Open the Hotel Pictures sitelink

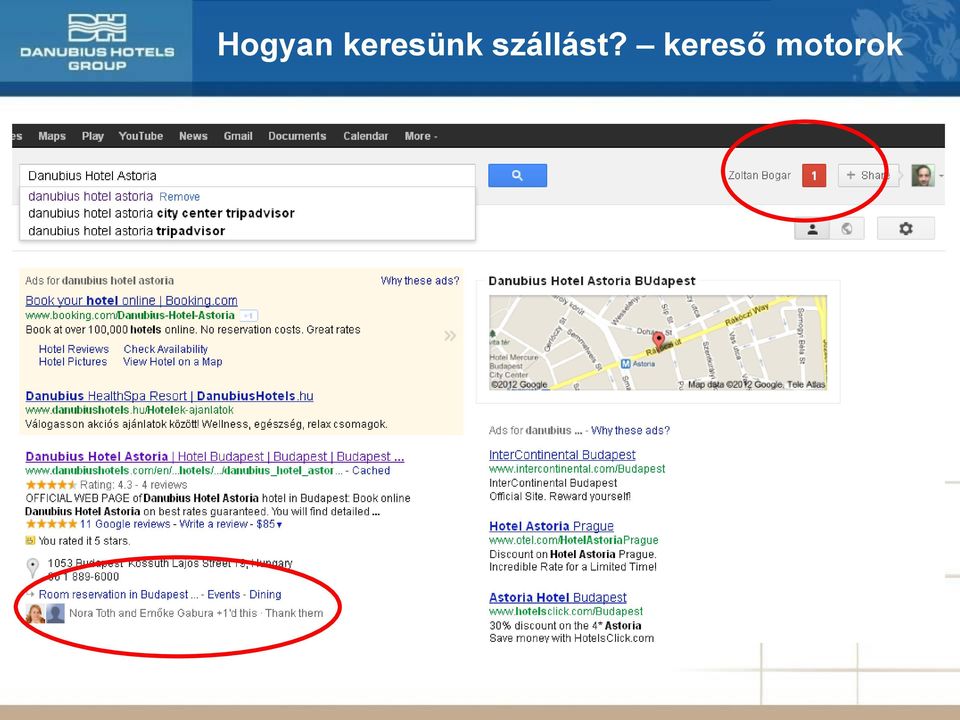pyautogui.click(x=73, y=362)
